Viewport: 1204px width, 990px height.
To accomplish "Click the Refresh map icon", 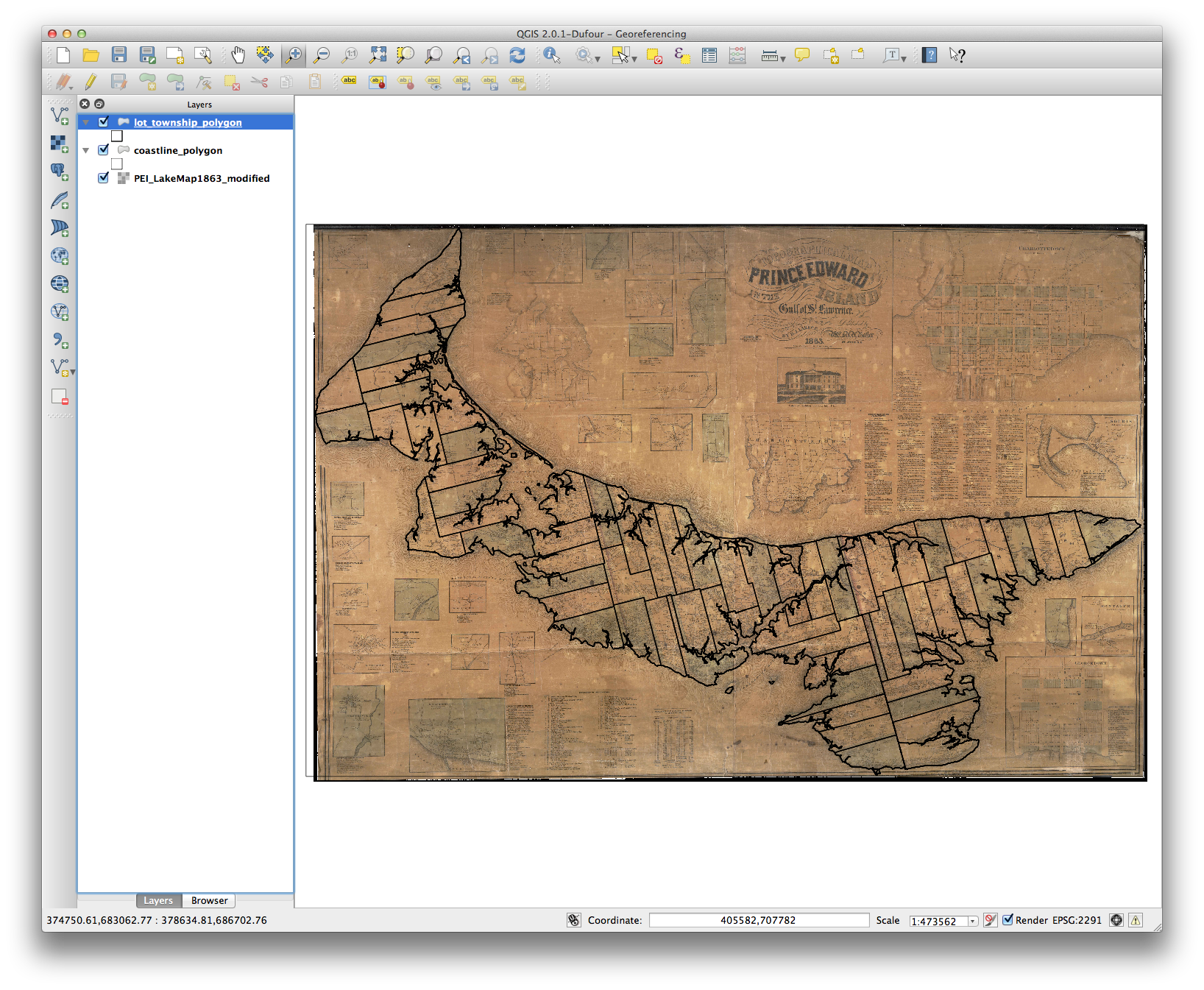I will pos(517,55).
